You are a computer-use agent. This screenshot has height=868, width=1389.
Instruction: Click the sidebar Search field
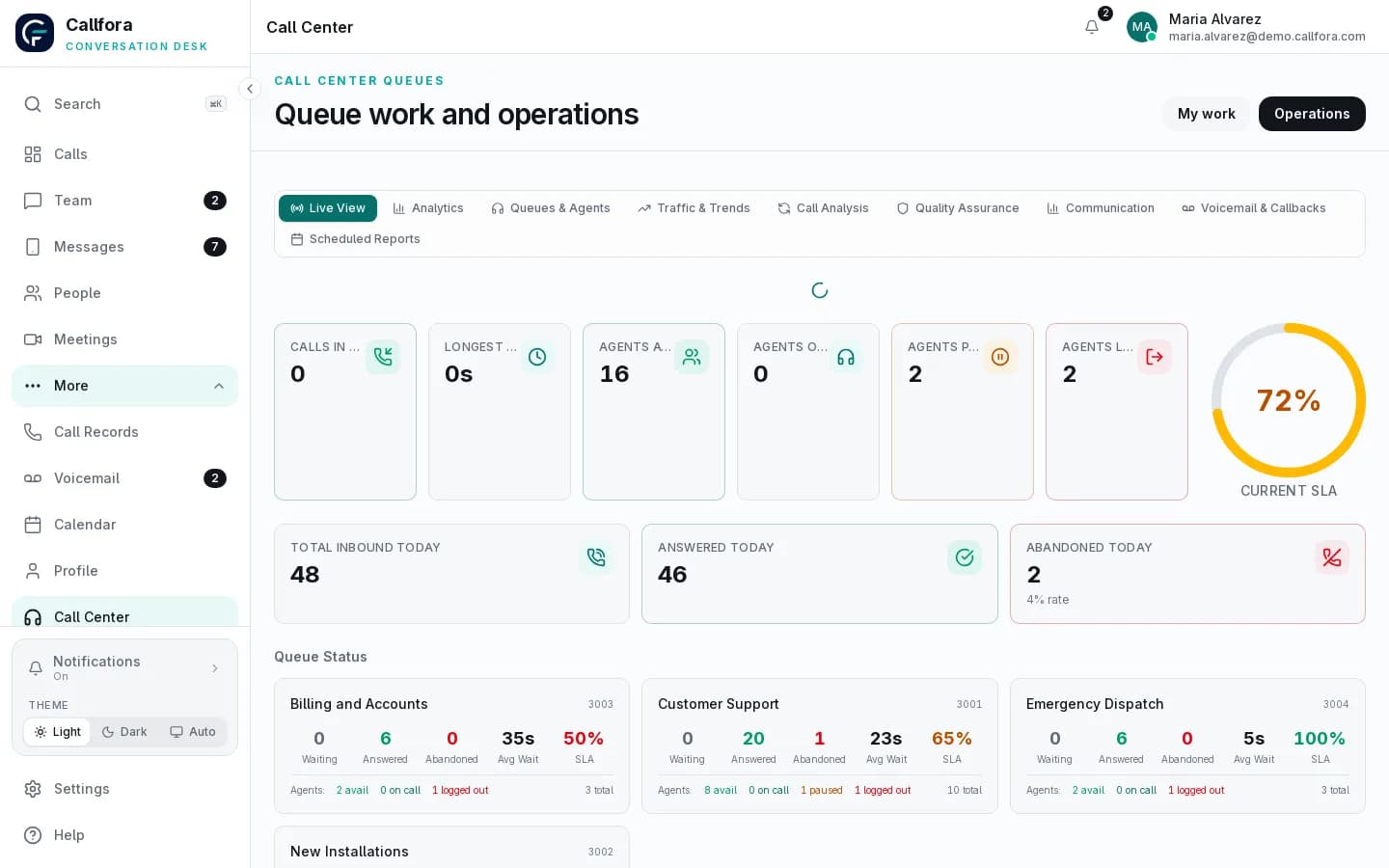pyautogui.click(x=124, y=104)
